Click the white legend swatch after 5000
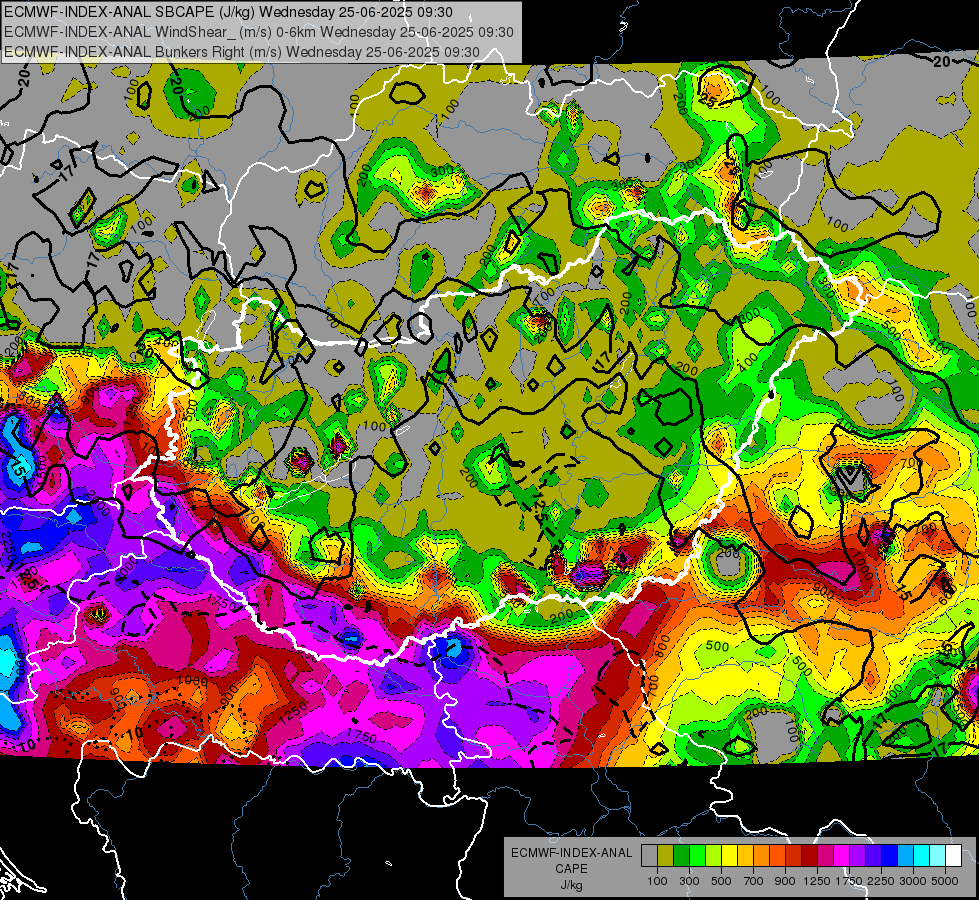This screenshot has height=900, width=979. 953,856
